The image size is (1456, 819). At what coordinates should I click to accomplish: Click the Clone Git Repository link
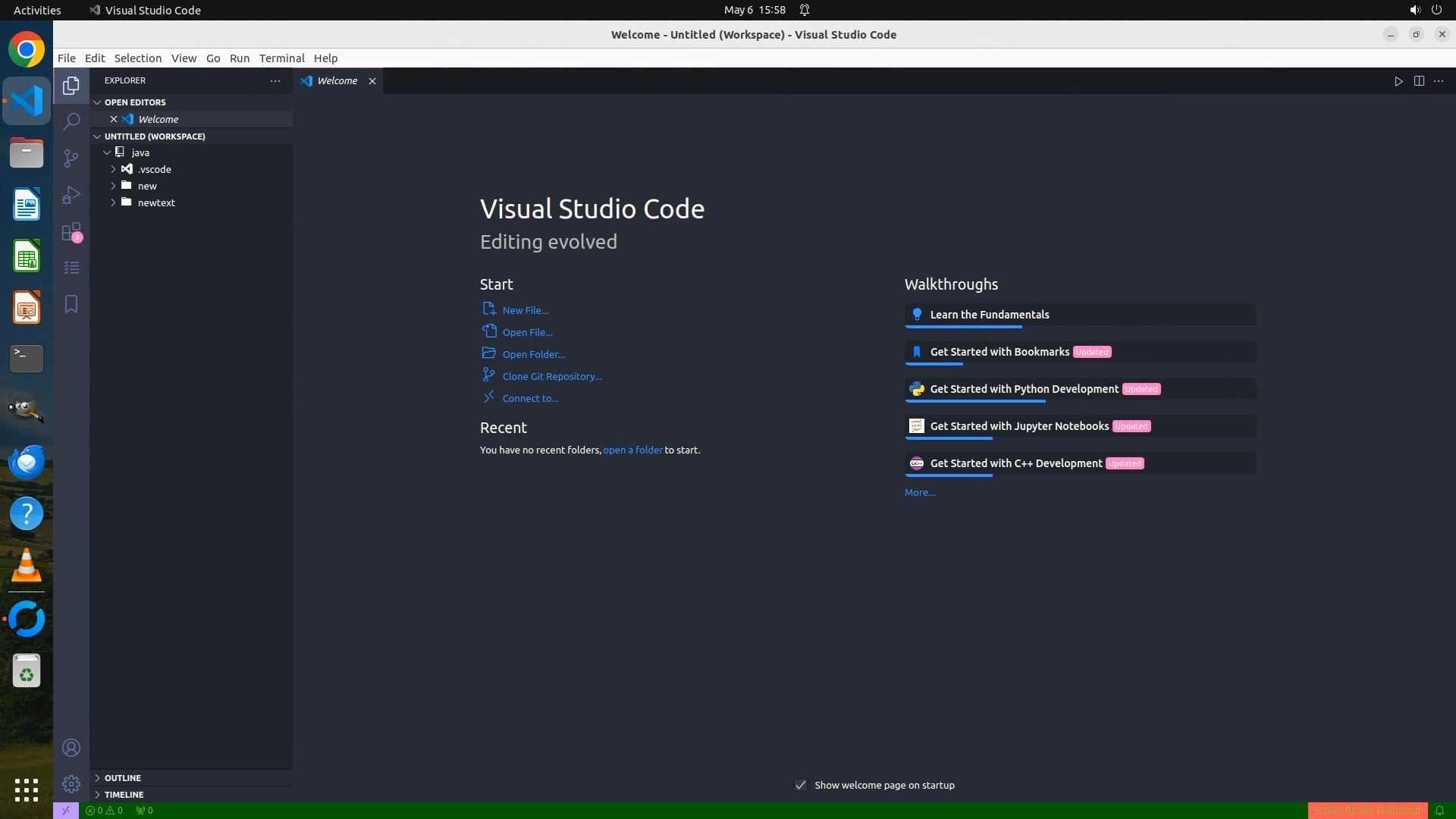click(551, 376)
